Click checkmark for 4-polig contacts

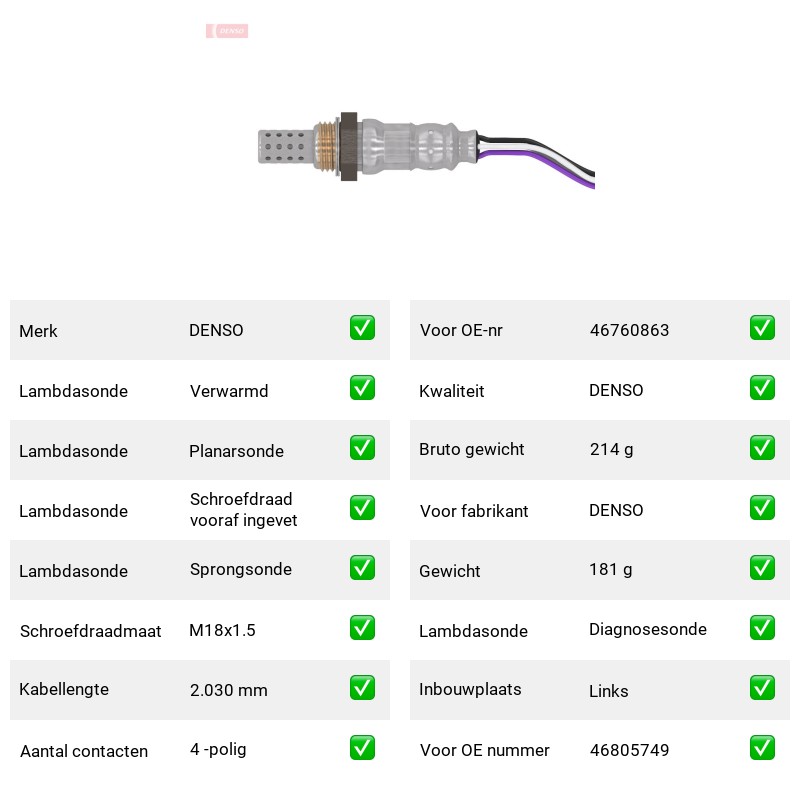pos(362,747)
